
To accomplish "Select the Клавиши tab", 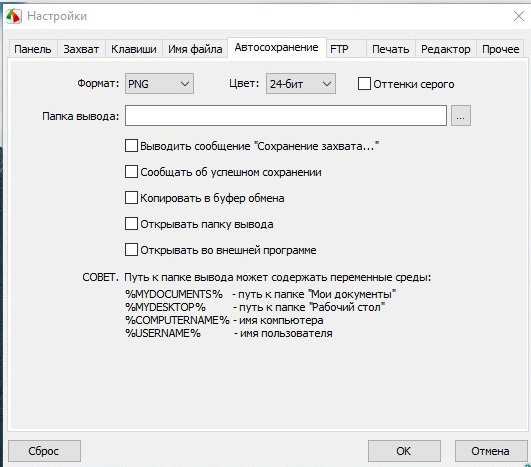I will tap(134, 49).
